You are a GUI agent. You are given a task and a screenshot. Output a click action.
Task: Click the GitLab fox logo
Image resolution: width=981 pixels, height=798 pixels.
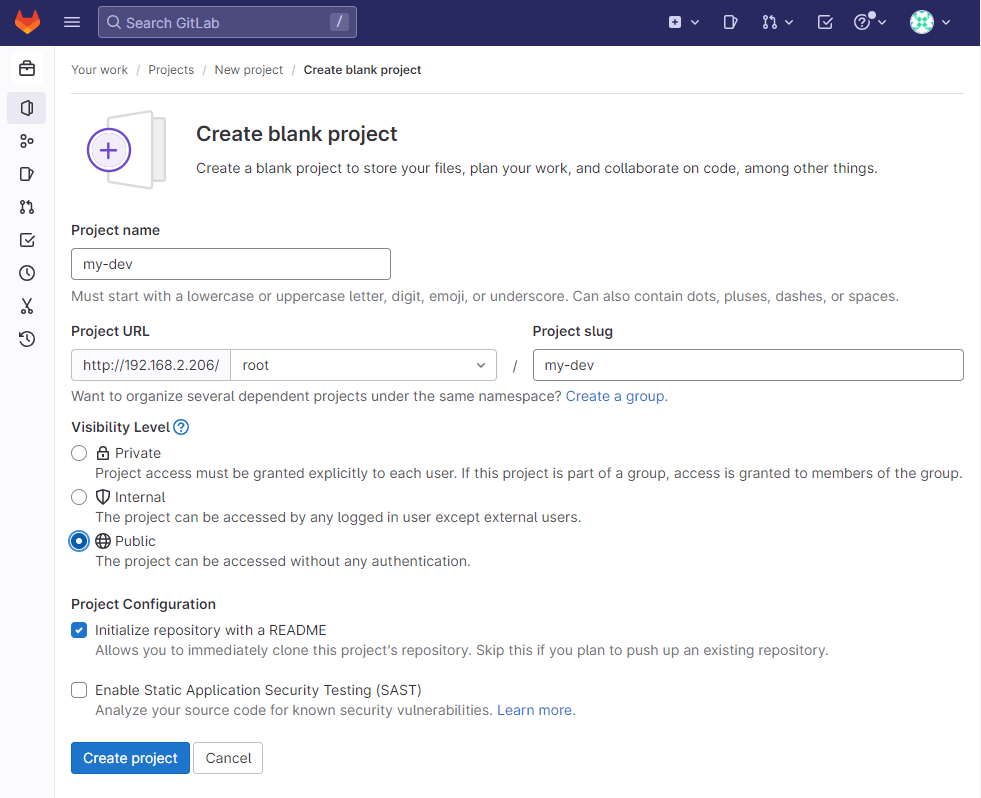[27, 23]
